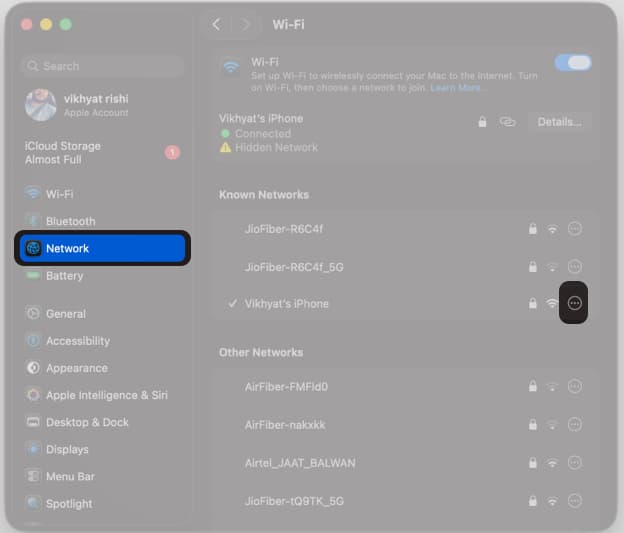Open Desktop & Dock settings
This screenshot has height=533, width=624.
click(102, 422)
